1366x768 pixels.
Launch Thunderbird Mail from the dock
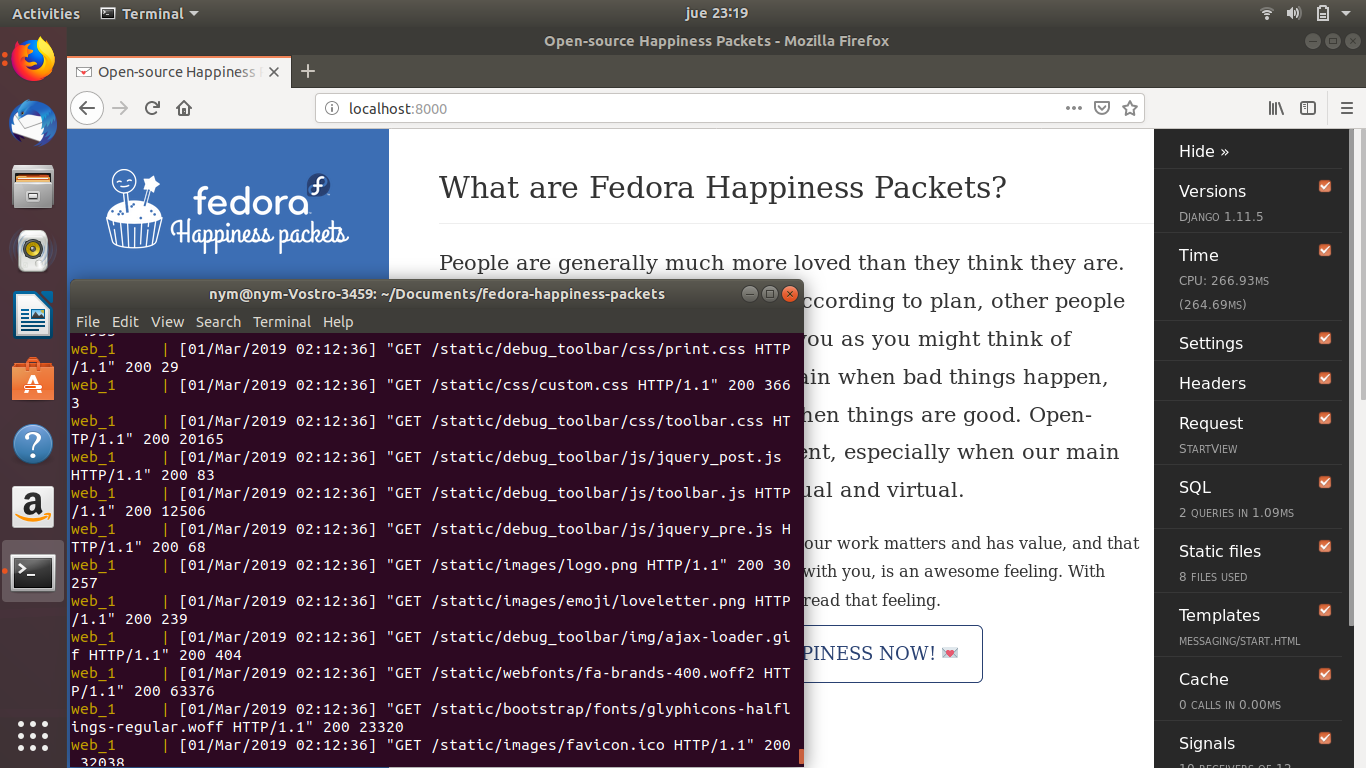[x=33, y=123]
